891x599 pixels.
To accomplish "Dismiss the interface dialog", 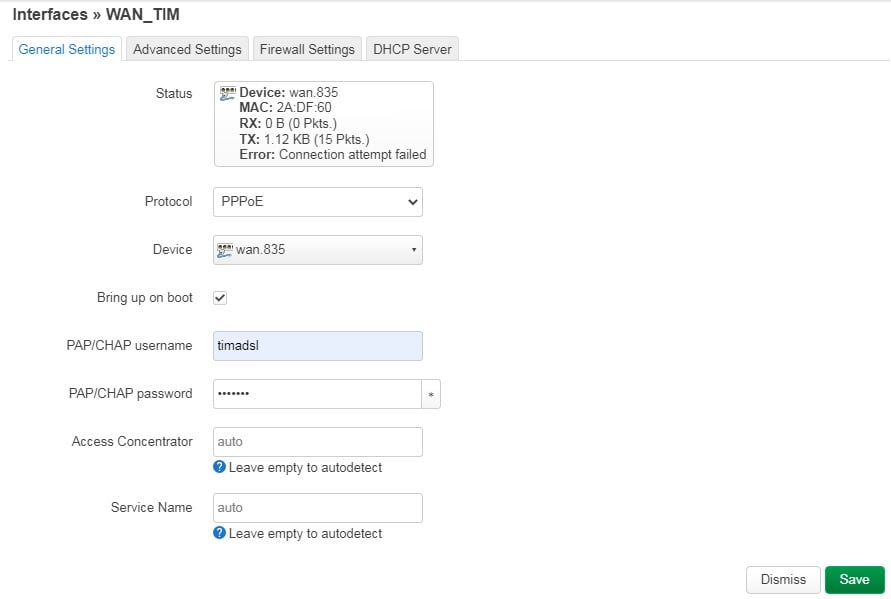I will 783,580.
